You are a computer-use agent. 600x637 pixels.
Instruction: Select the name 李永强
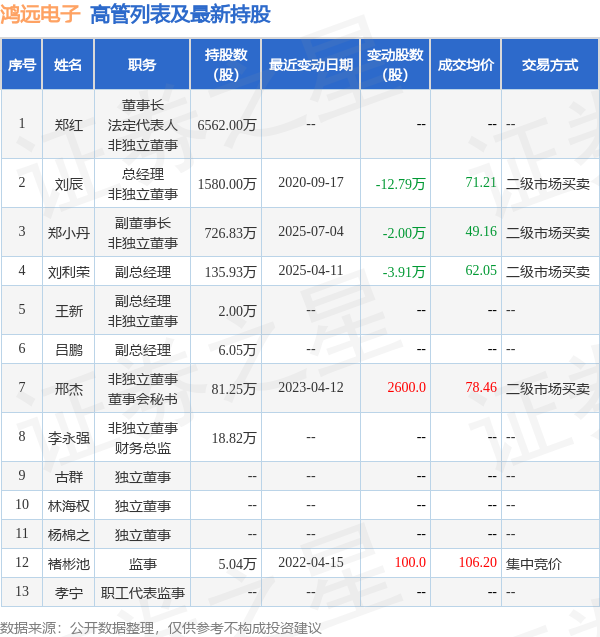pos(69,438)
